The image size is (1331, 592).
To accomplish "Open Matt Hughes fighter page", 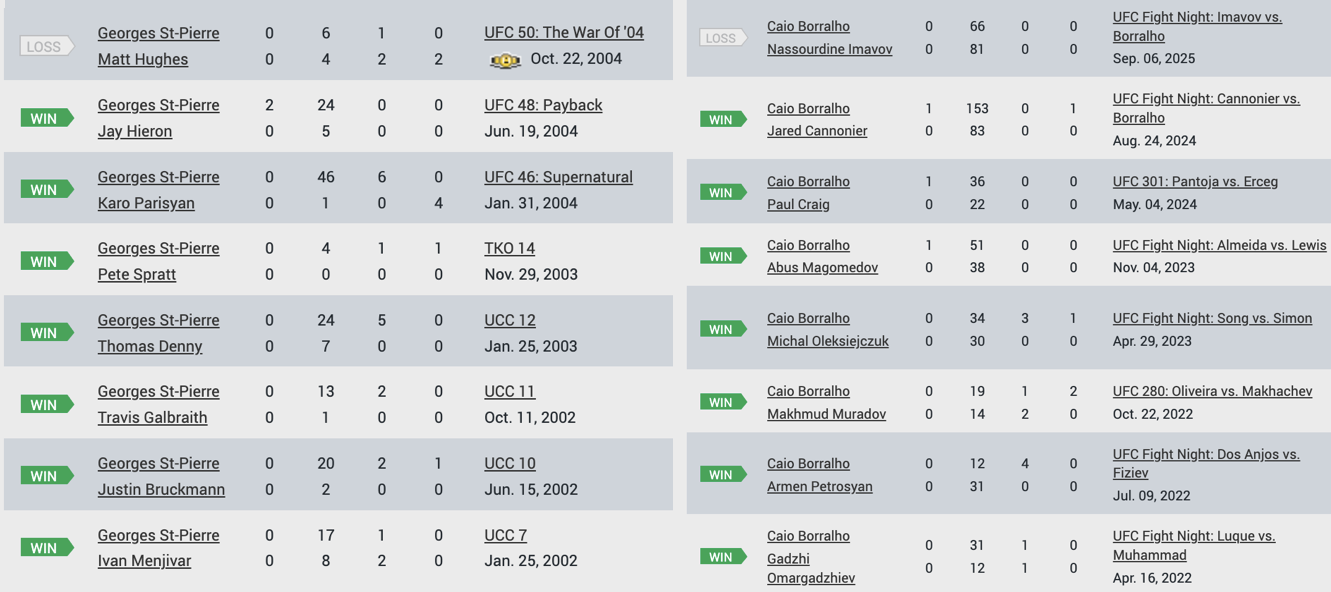I will [x=143, y=59].
